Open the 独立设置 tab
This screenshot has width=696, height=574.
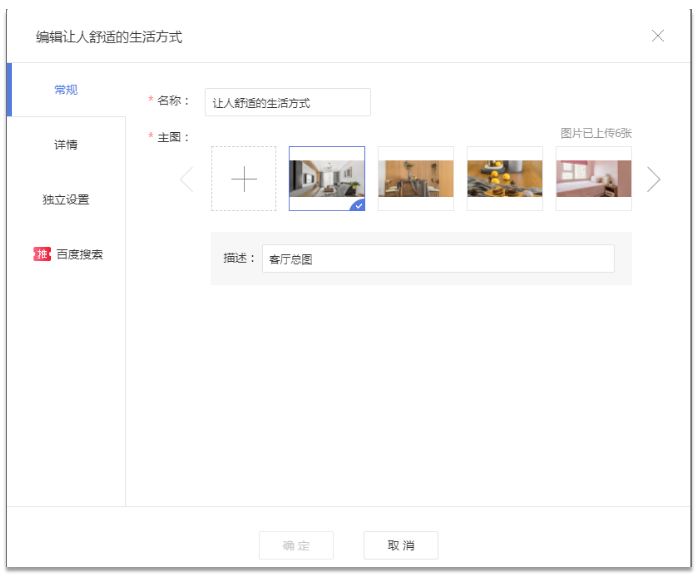coord(66,200)
